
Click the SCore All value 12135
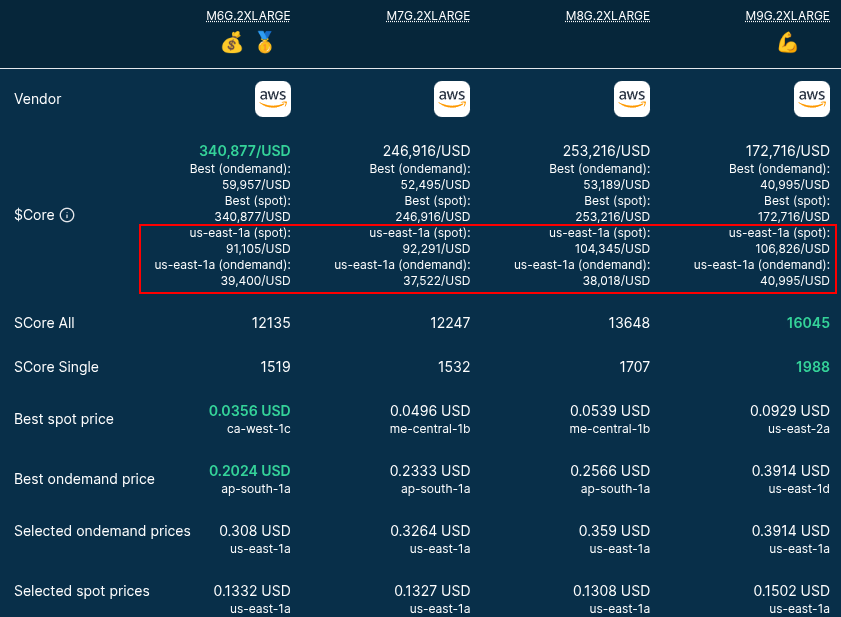(271, 323)
